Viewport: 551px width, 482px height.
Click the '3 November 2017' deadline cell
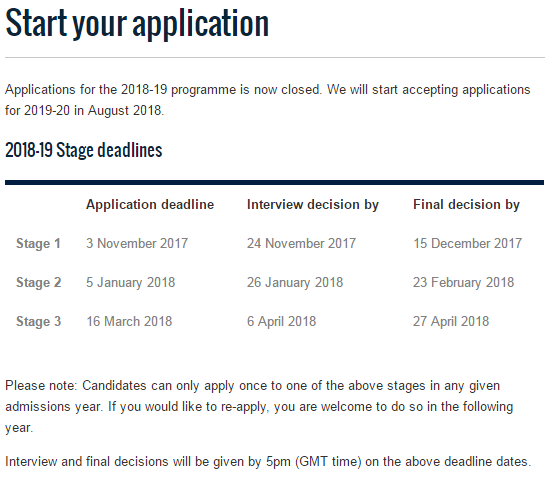[137, 243]
